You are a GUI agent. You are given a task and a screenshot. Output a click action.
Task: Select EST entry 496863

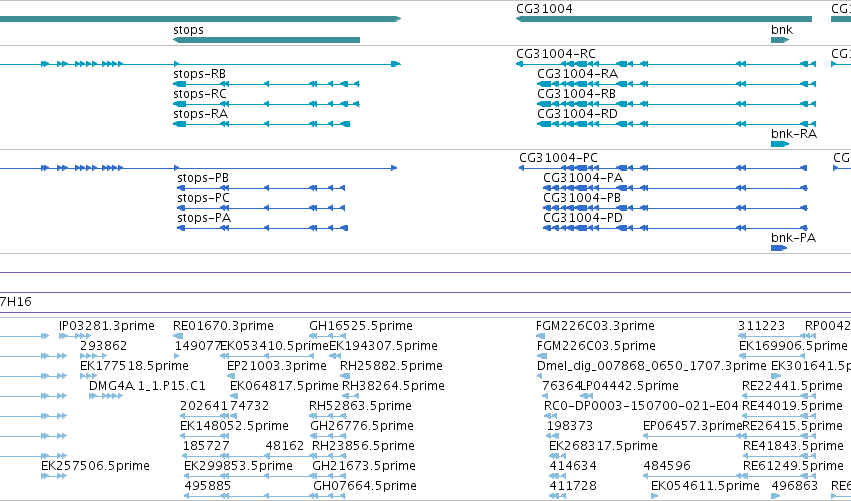click(795, 486)
